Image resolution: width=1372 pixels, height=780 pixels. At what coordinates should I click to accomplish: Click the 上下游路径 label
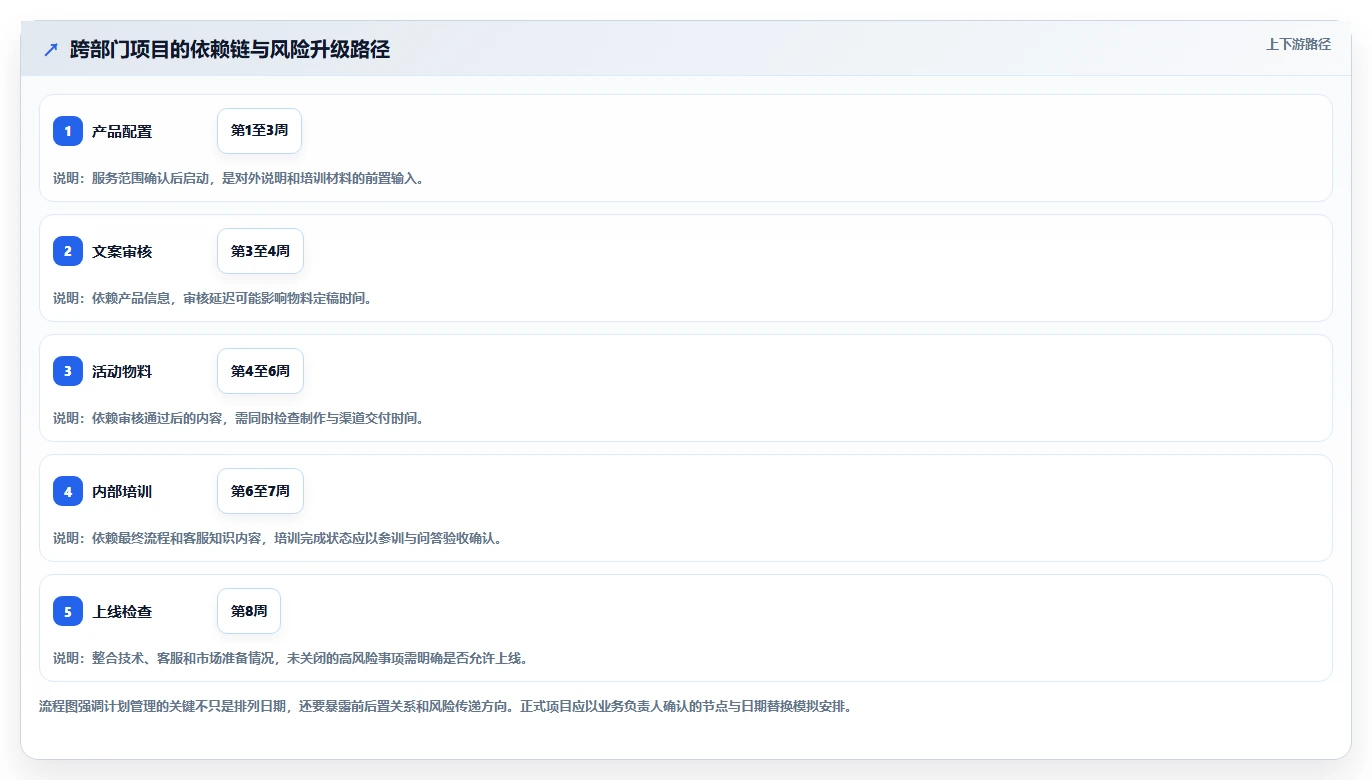pyautogui.click(x=1298, y=44)
